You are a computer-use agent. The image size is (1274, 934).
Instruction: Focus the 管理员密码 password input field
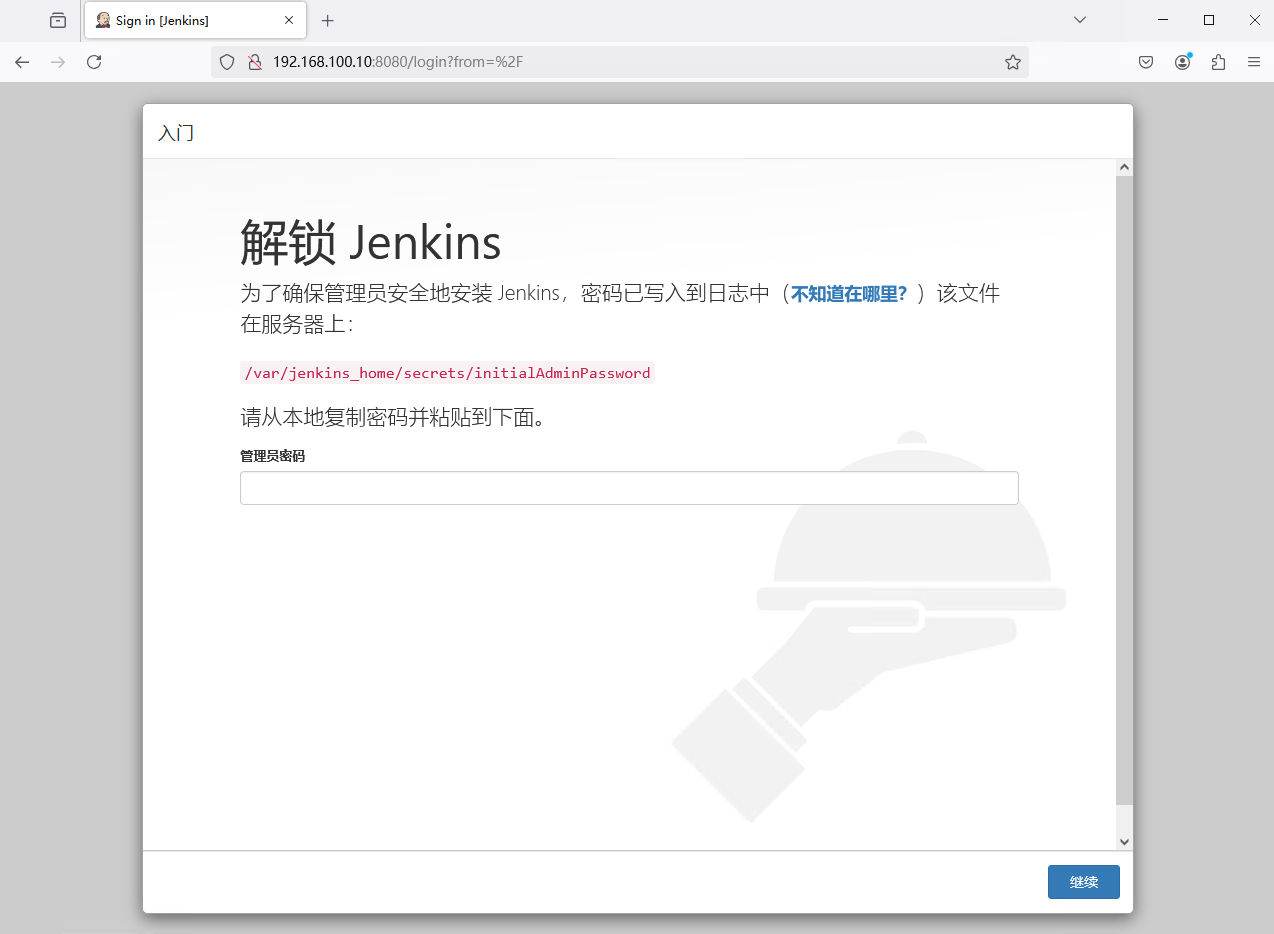[629, 488]
